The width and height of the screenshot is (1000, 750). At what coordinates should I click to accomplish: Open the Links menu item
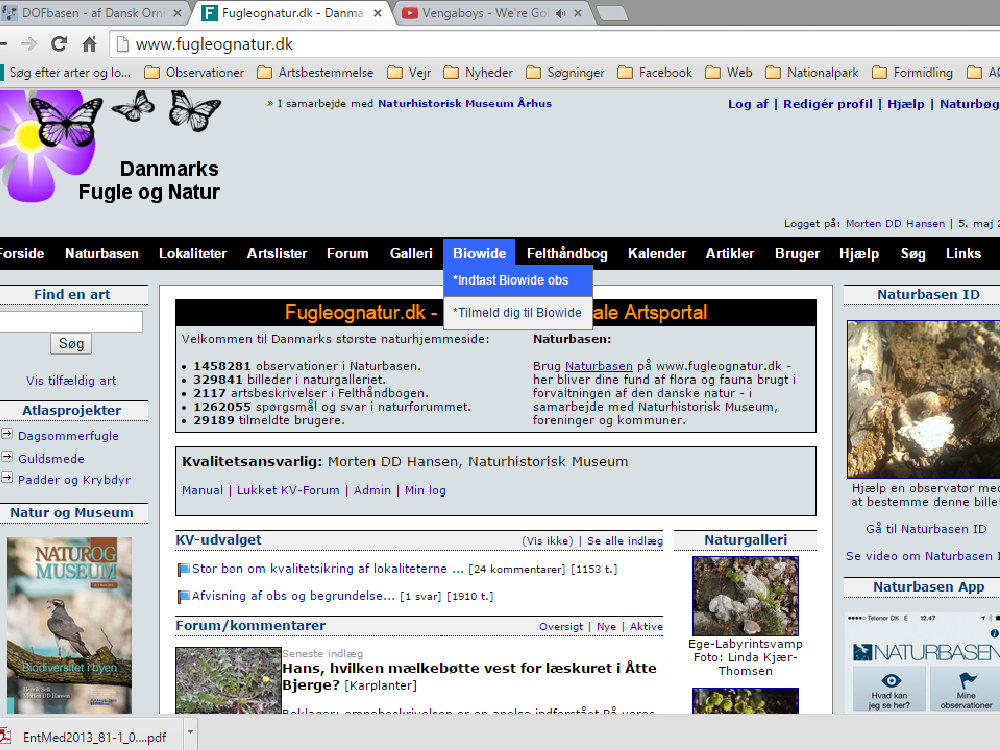[963, 253]
